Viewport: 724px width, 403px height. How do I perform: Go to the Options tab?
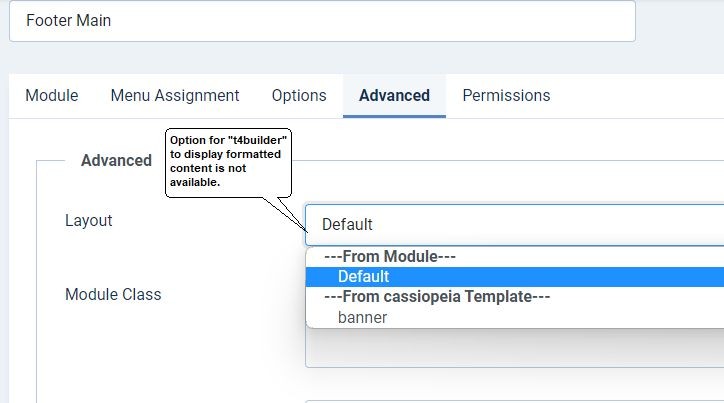[x=299, y=96]
